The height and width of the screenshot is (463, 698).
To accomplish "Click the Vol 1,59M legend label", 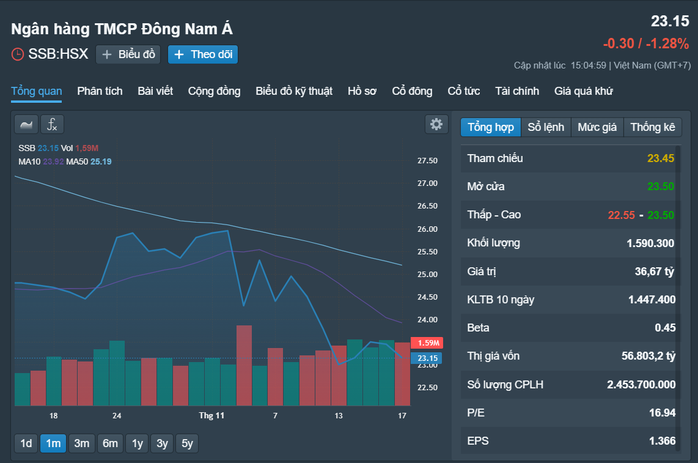I will (x=80, y=148).
